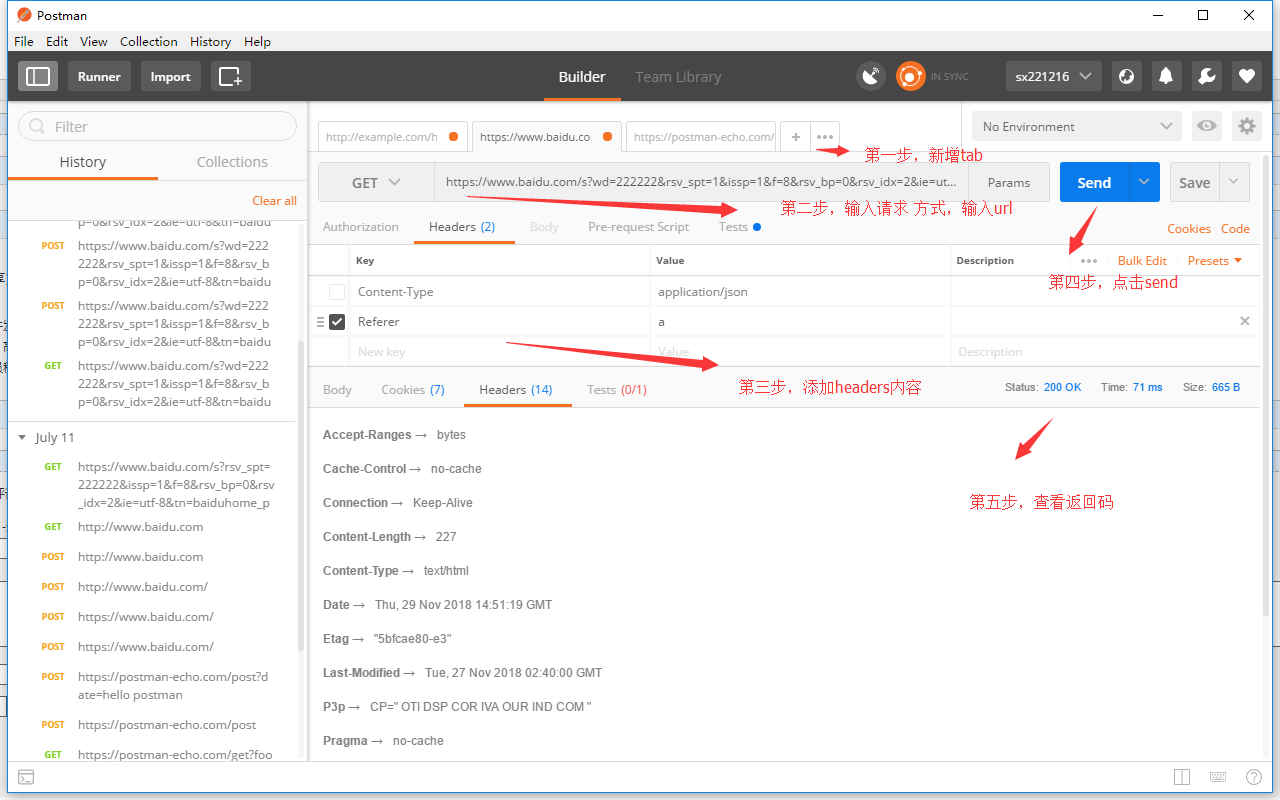Open the Save button dropdown arrow
The width and height of the screenshot is (1280, 800).
pos(1234,182)
